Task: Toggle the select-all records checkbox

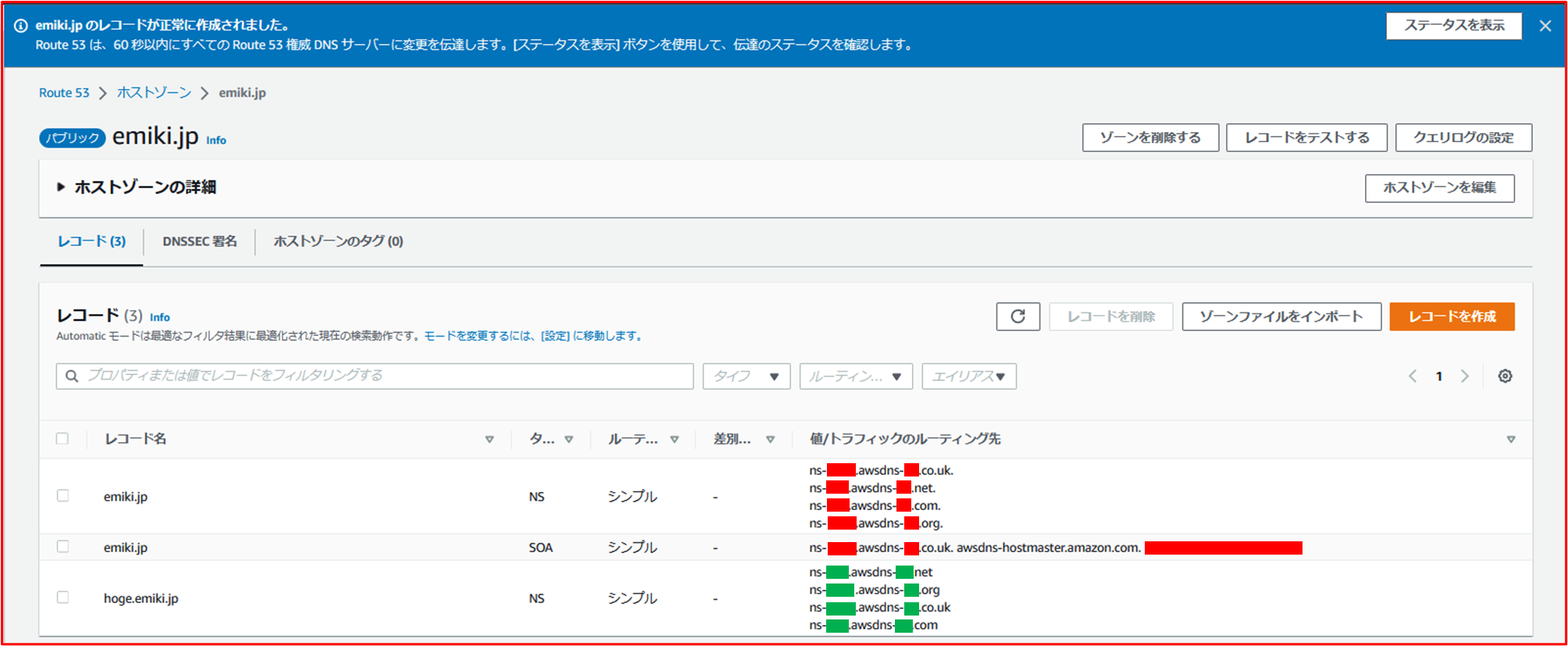Action: (62, 438)
